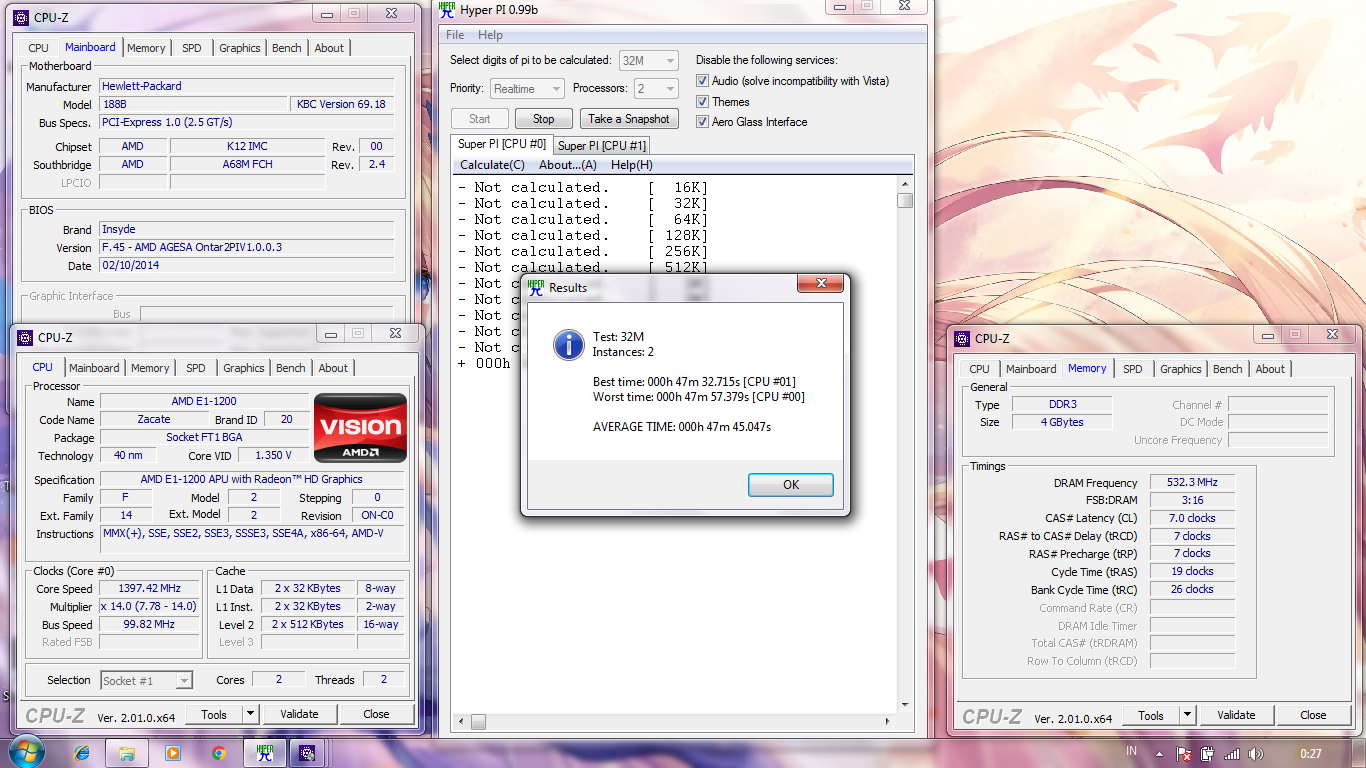
Task: Click the DRAM Frequency 532.3 MHz value
Action: pos(1192,483)
